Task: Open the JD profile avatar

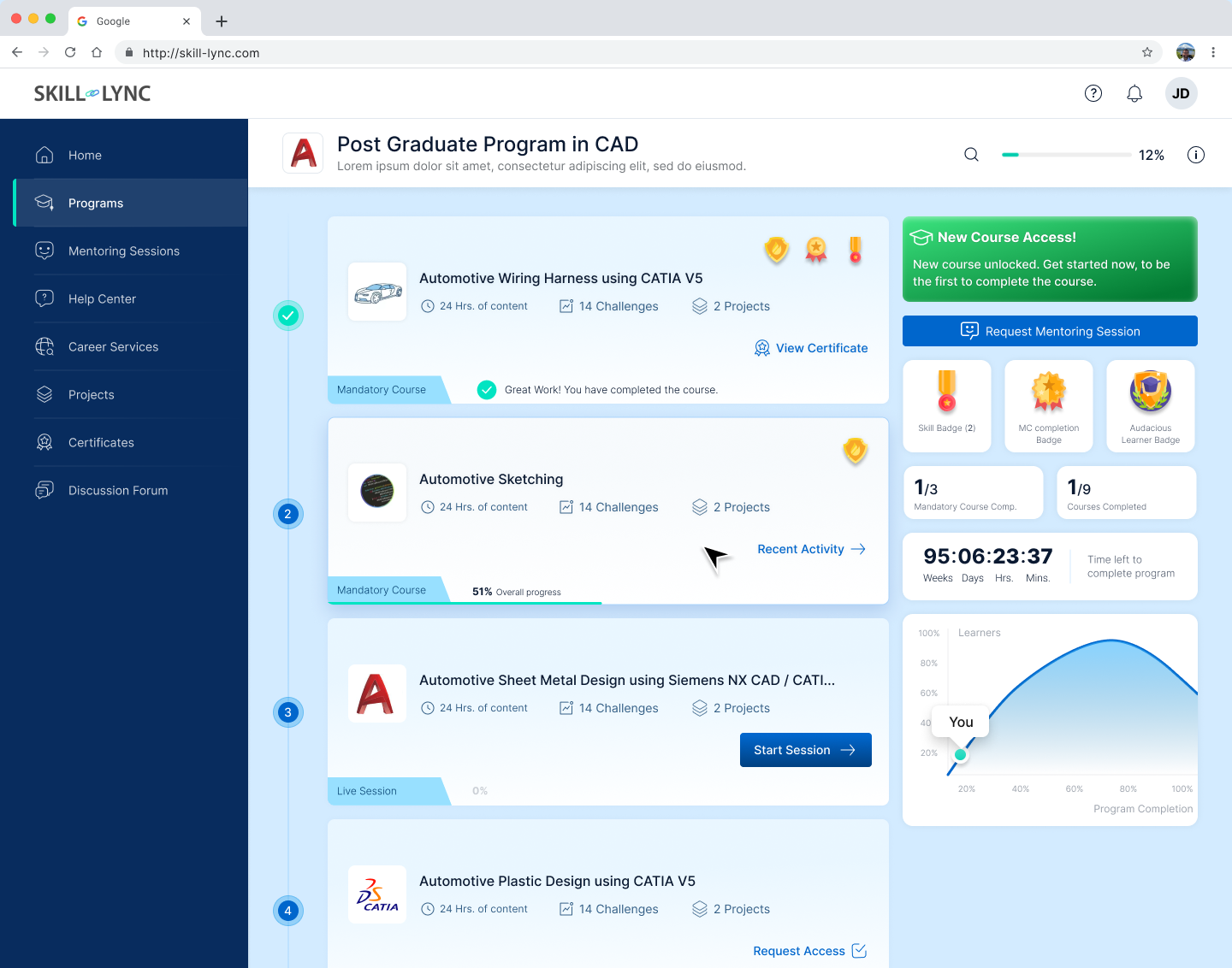Action: tap(1182, 93)
